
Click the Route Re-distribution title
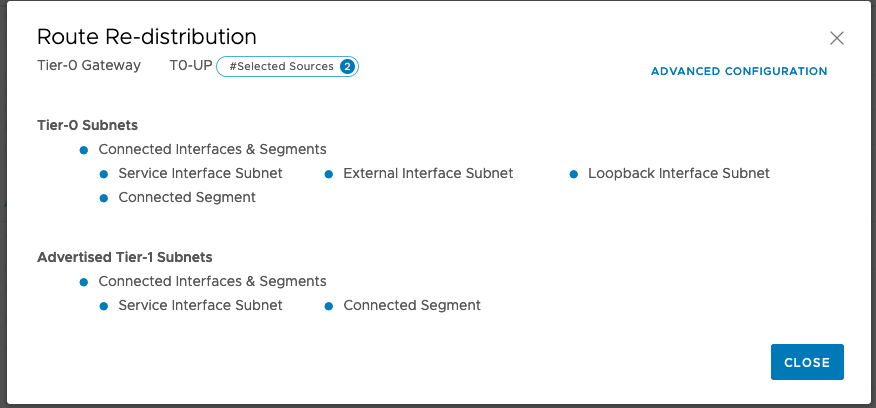pyautogui.click(x=147, y=37)
